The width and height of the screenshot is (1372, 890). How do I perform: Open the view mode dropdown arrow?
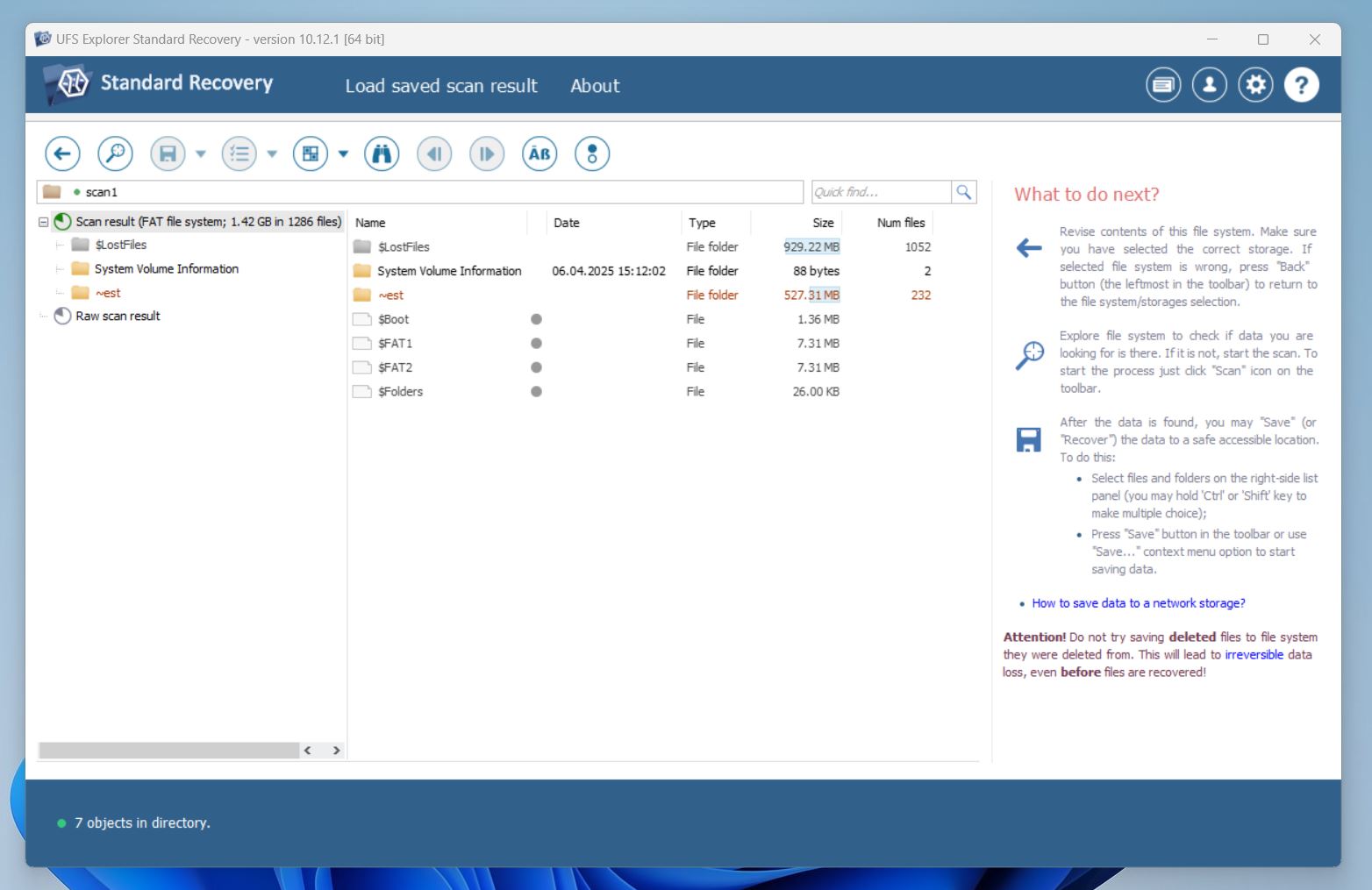[x=343, y=154]
